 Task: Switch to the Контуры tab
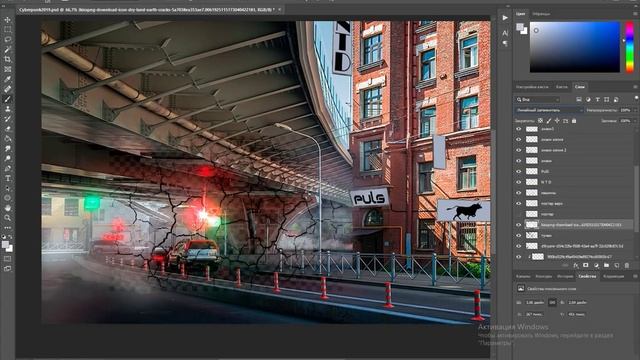544,276
